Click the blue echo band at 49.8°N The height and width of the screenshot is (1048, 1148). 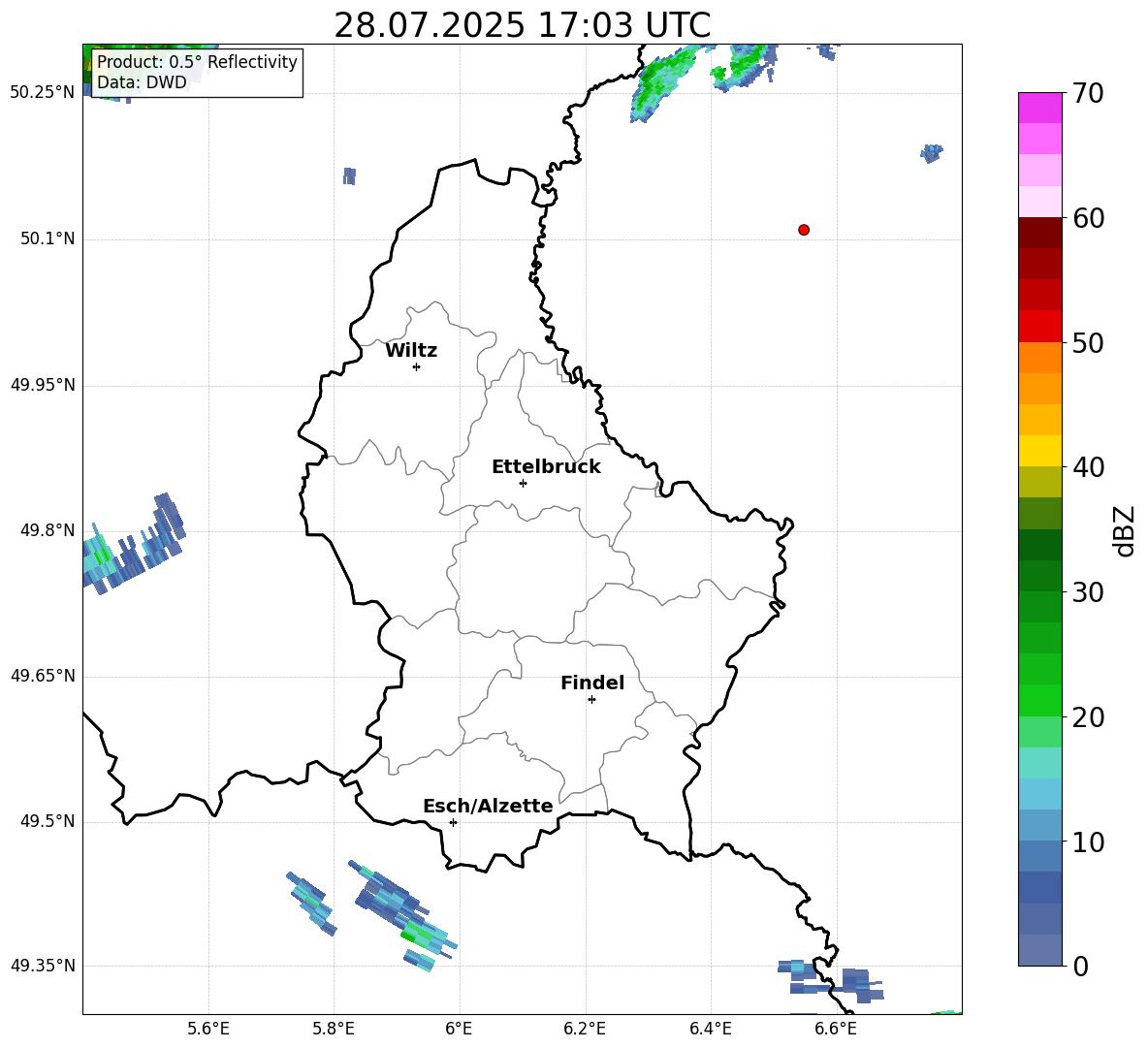[x=132, y=545]
